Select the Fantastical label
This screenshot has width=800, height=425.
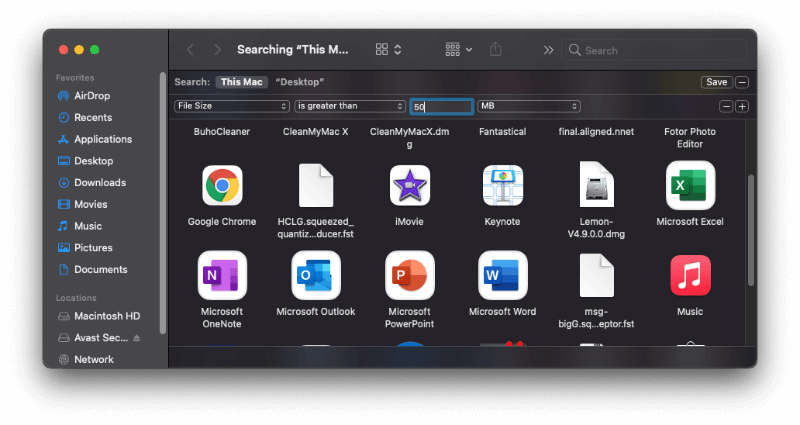pos(503,132)
